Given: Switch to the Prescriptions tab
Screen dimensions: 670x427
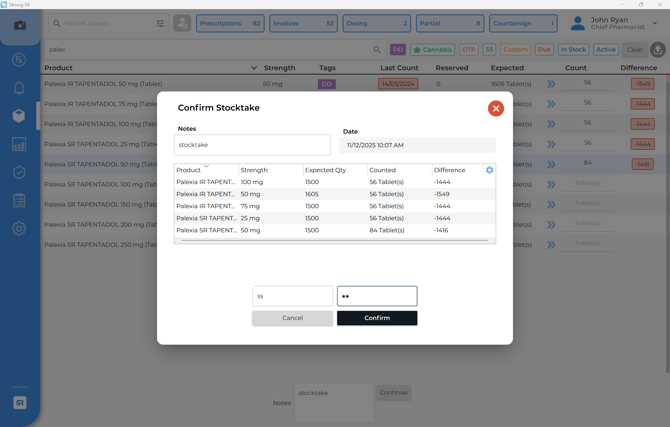Looking at the screenshot, I should (x=230, y=23).
